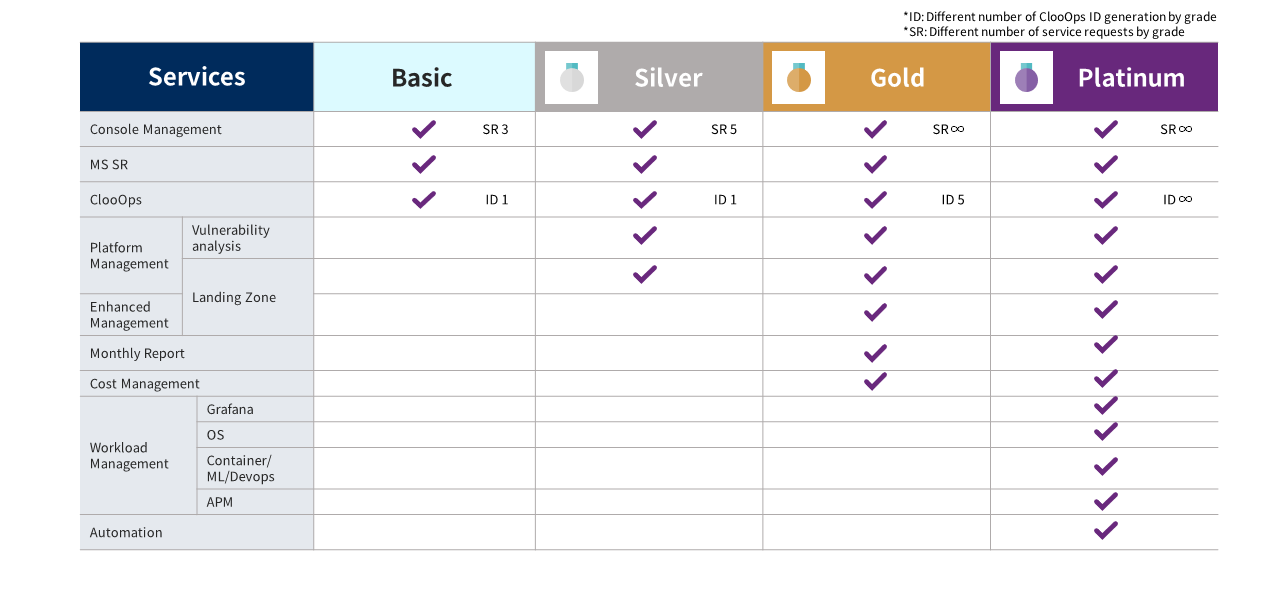The width and height of the screenshot is (1280, 592).
Task: Click the Platinum medal icon
Action: pyautogui.click(x=1026, y=77)
